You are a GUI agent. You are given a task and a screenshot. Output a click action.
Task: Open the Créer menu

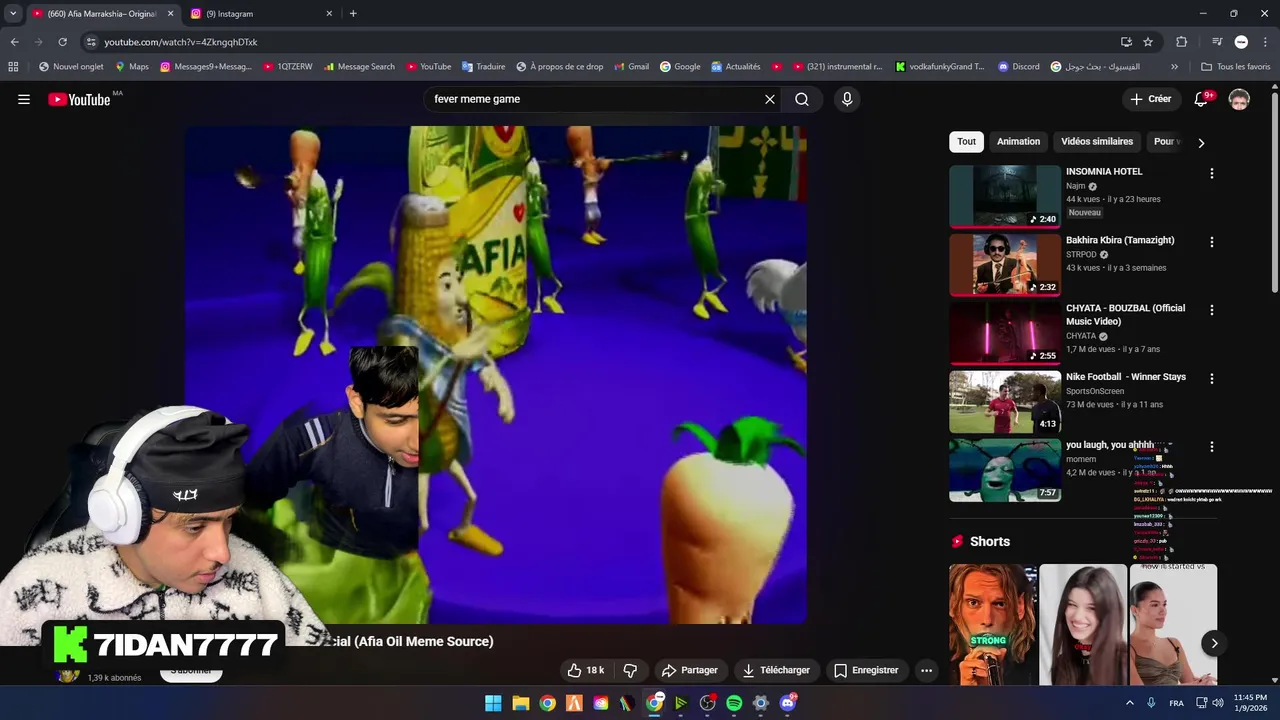pyautogui.click(x=1151, y=99)
